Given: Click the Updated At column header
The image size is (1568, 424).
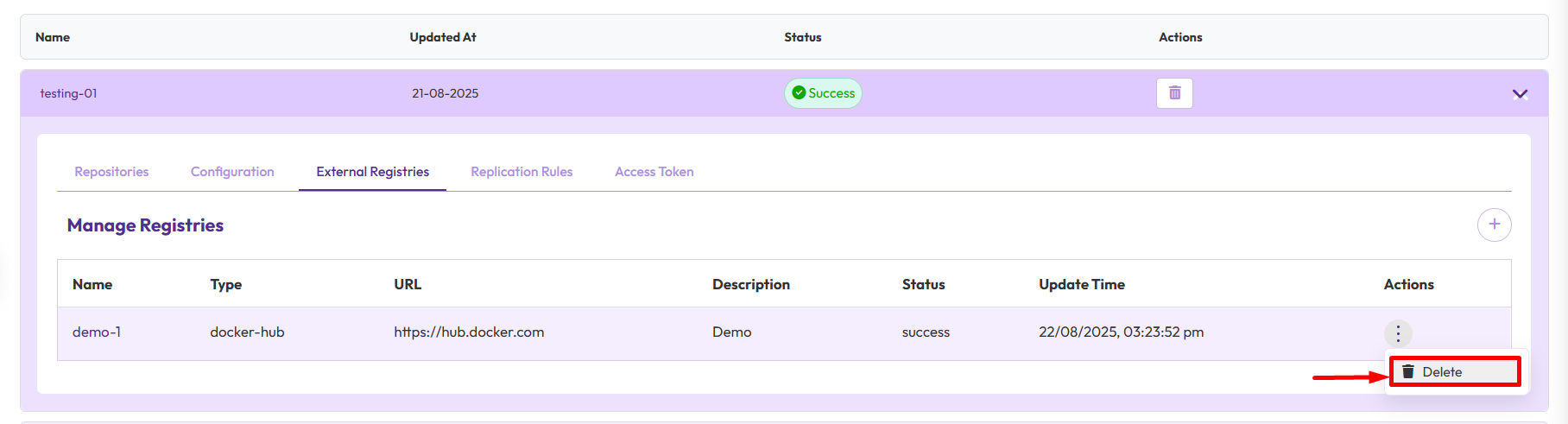Looking at the screenshot, I should pyautogui.click(x=443, y=37).
